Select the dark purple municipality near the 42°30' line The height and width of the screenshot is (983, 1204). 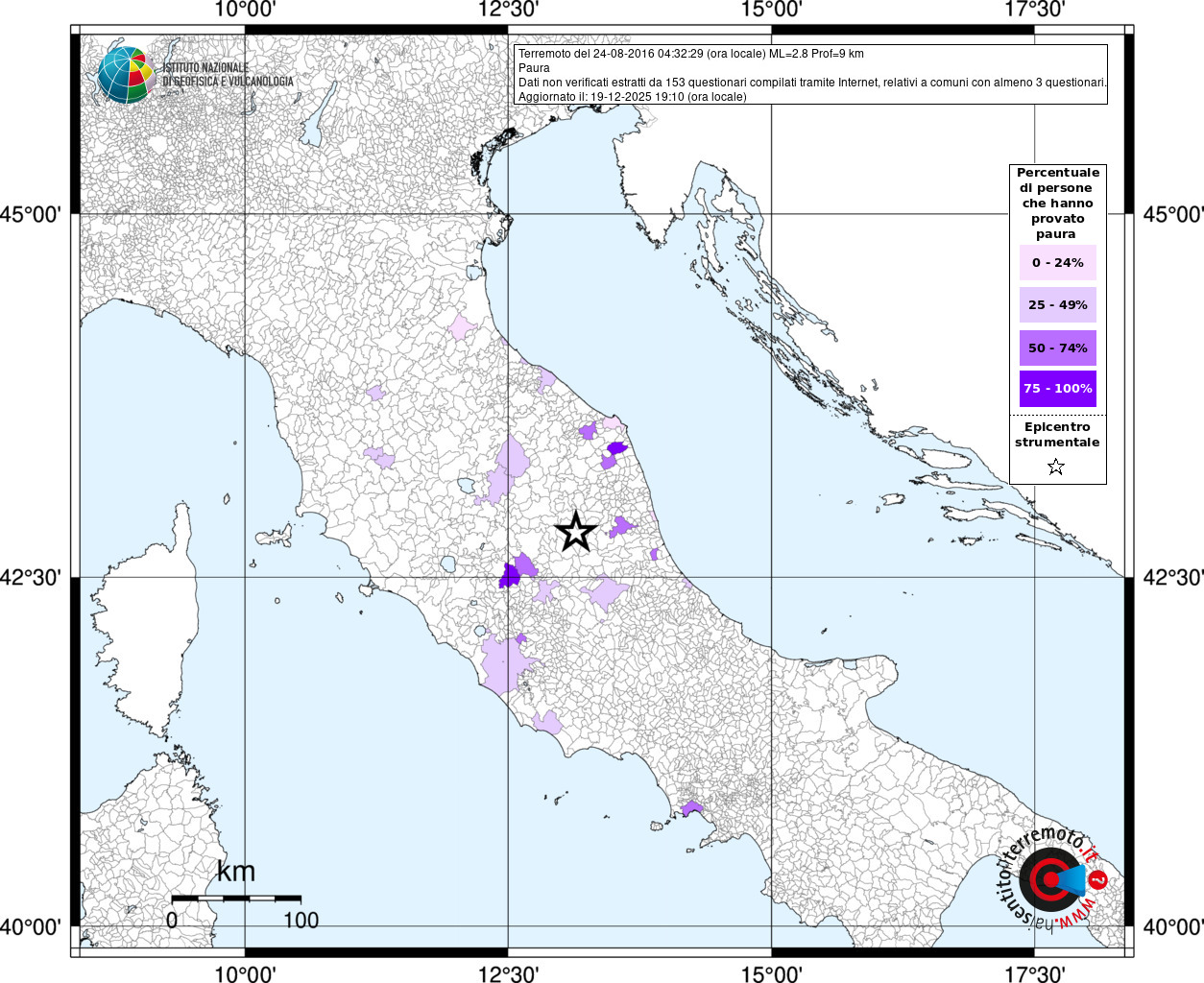point(510,576)
